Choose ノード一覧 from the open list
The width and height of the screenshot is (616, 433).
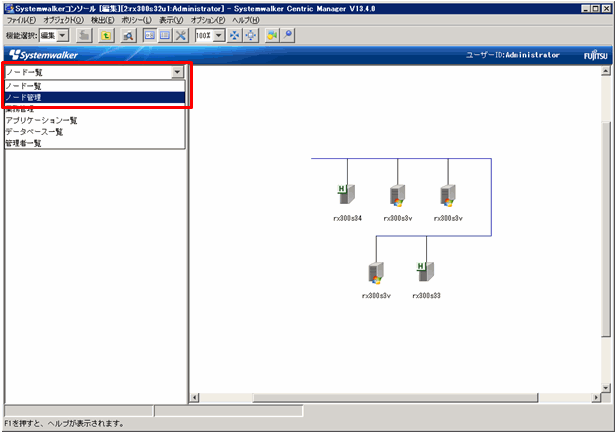95,86
